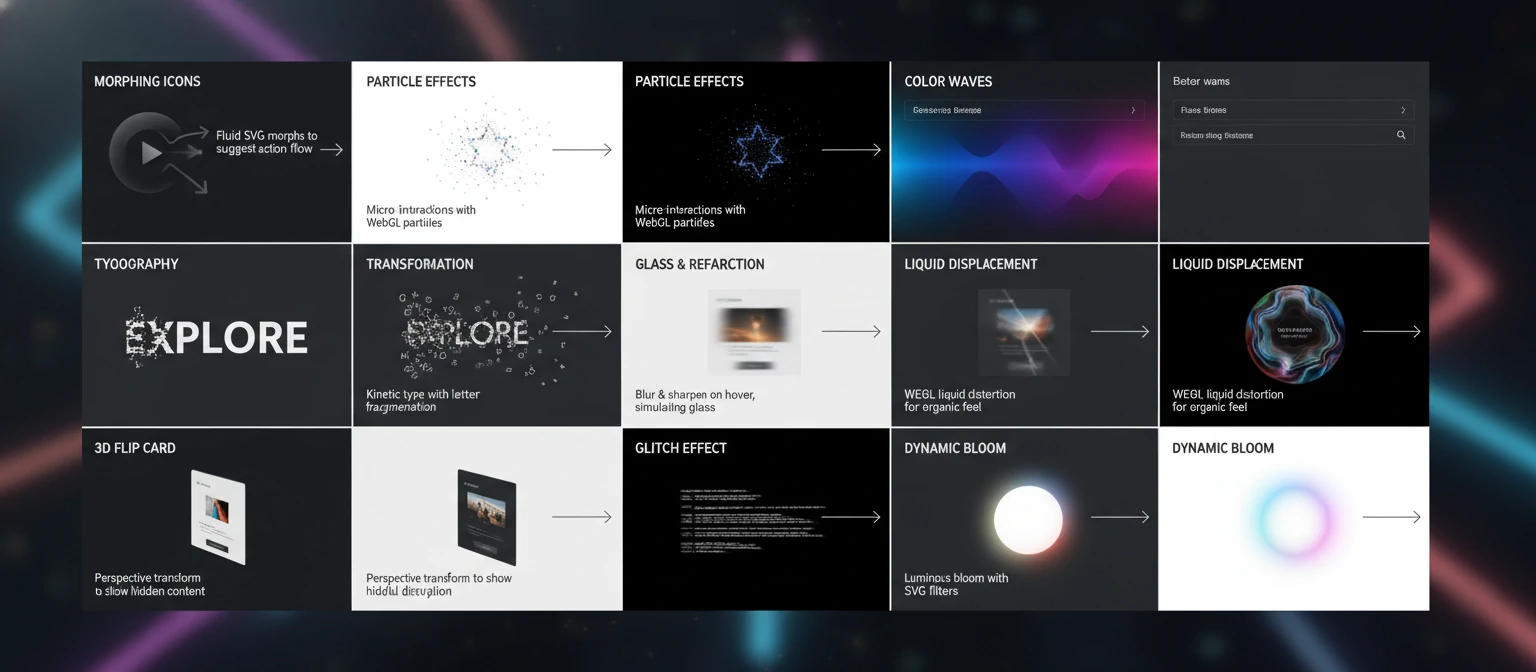The height and width of the screenshot is (672, 1536).
Task: Click the play icon in Morphing Icons card
Action: point(150,152)
